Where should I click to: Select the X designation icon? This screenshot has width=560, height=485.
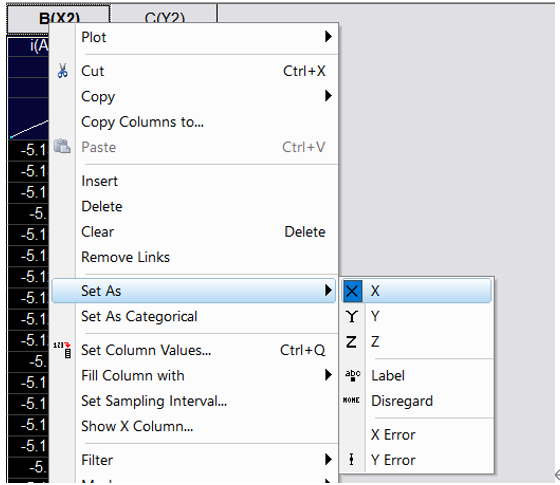tap(352, 291)
